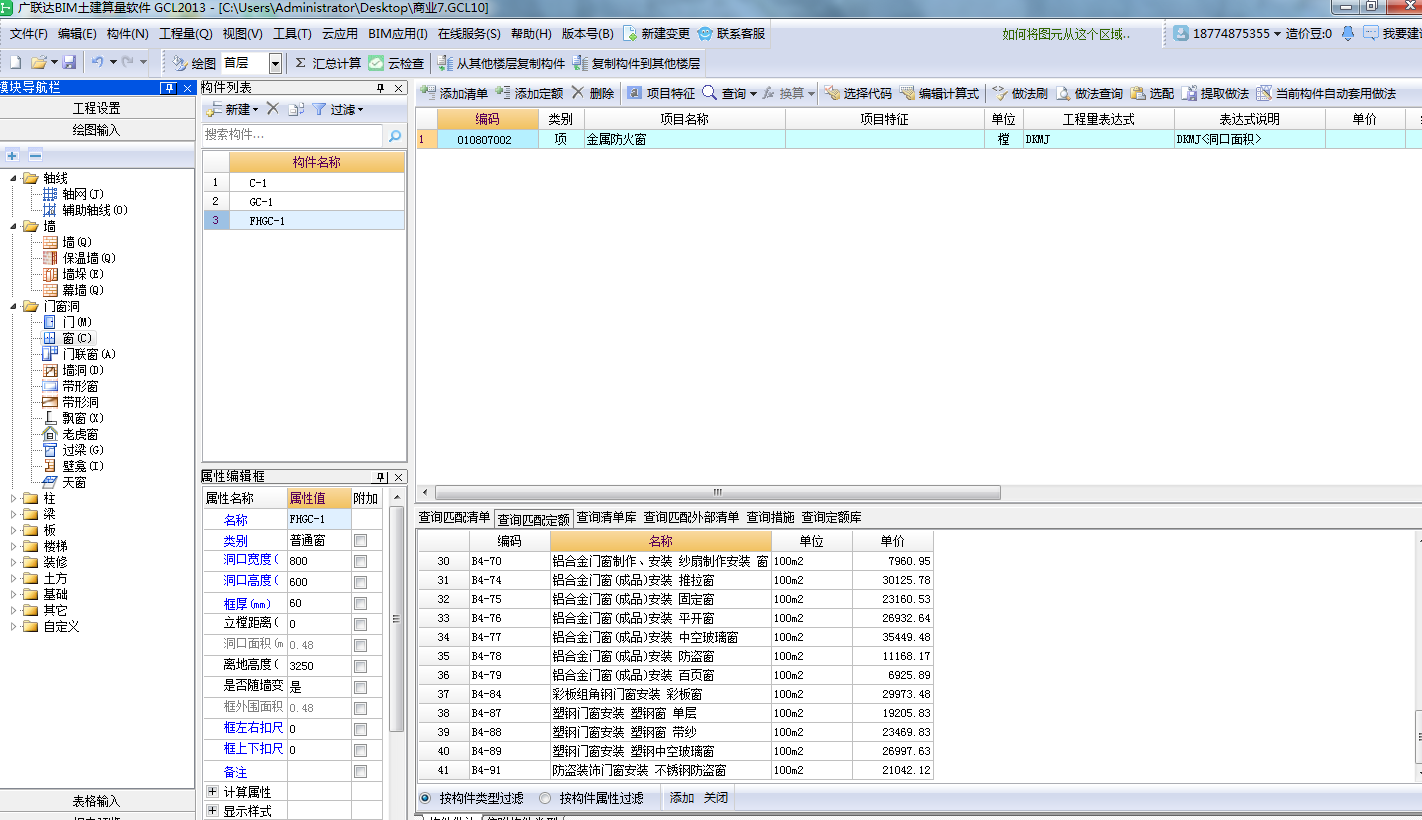Open the 构件(N) menu
The width and height of the screenshot is (1422, 820).
click(127, 33)
